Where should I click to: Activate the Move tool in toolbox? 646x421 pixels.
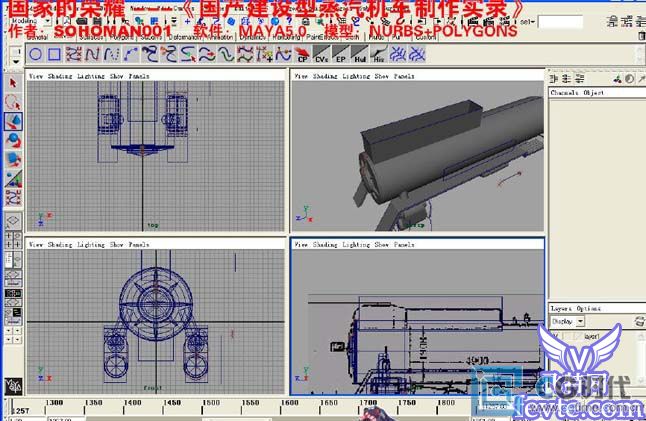point(13,121)
